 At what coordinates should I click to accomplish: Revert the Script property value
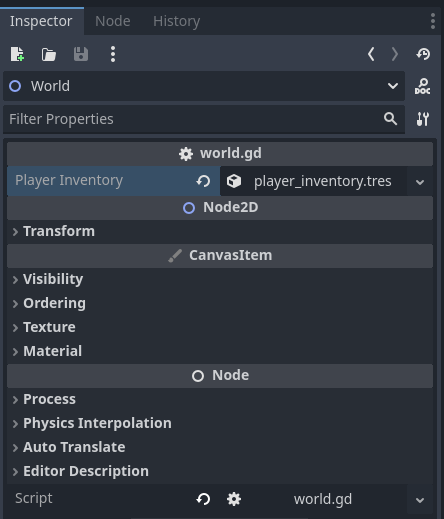[203, 499]
